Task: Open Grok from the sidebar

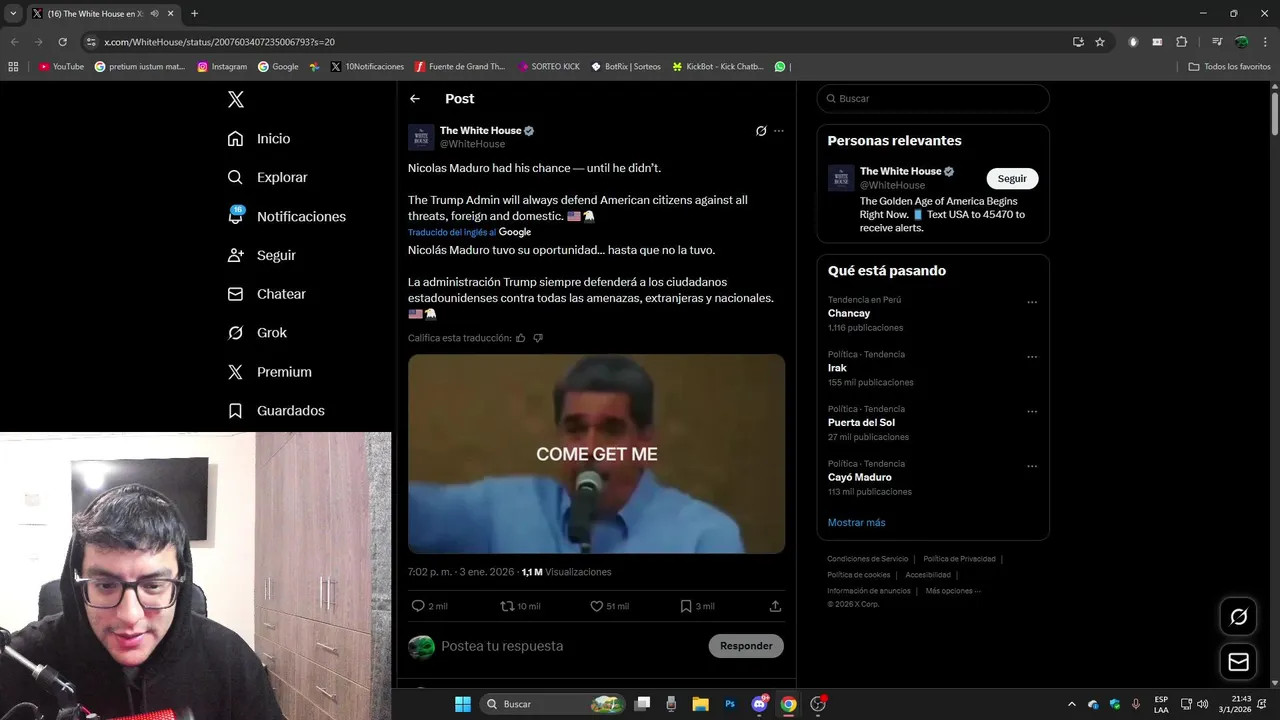Action: [x=257, y=333]
